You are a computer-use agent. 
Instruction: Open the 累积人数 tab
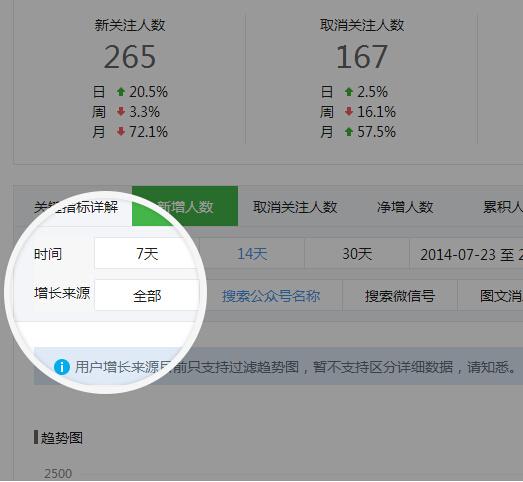pos(502,207)
